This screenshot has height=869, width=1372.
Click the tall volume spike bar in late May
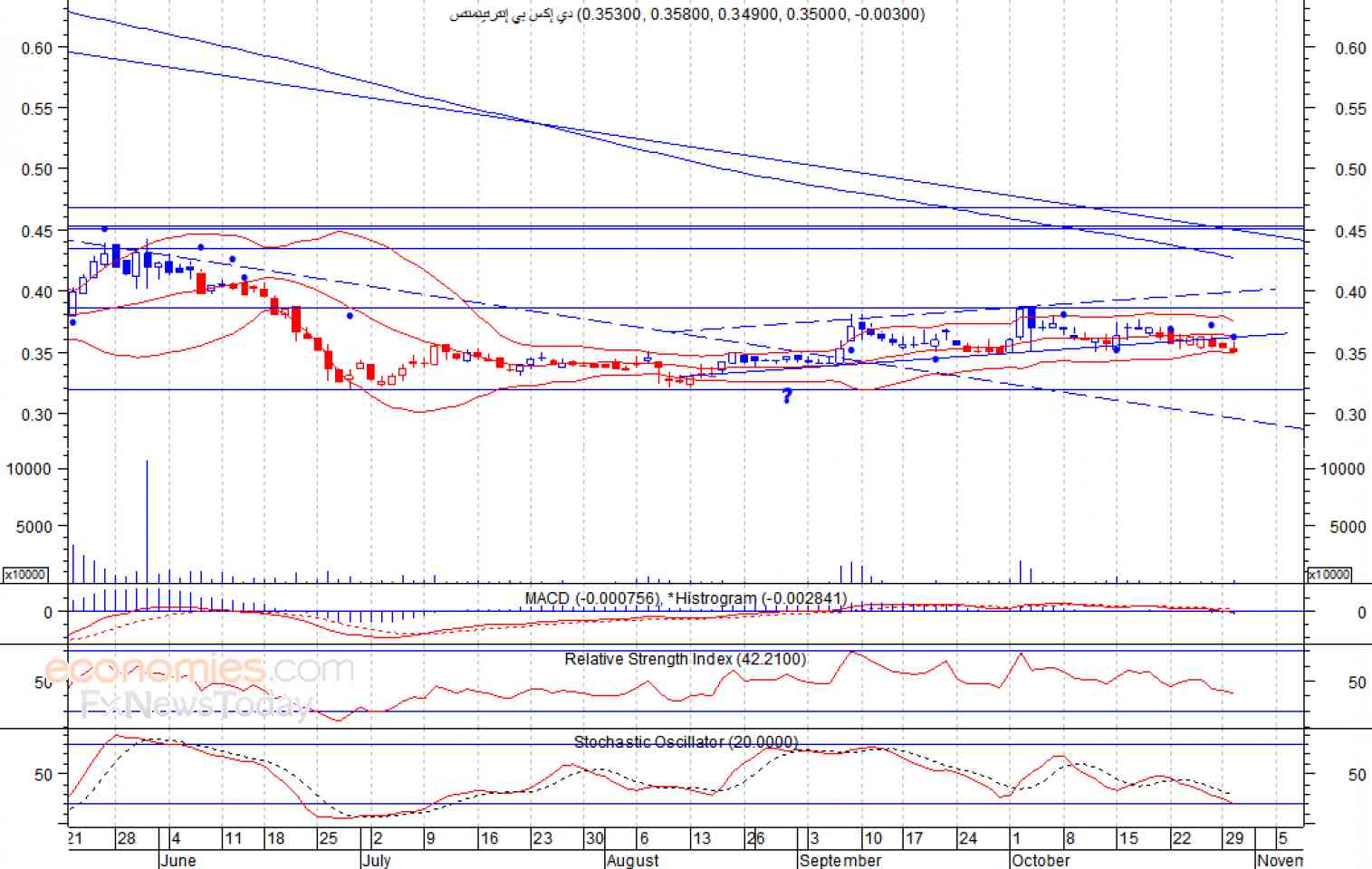coord(147,521)
